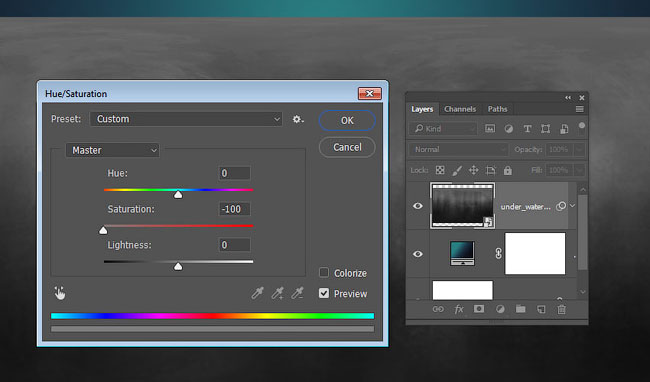Close the Layers panel
This screenshot has height=382, width=650.
click(x=582, y=98)
